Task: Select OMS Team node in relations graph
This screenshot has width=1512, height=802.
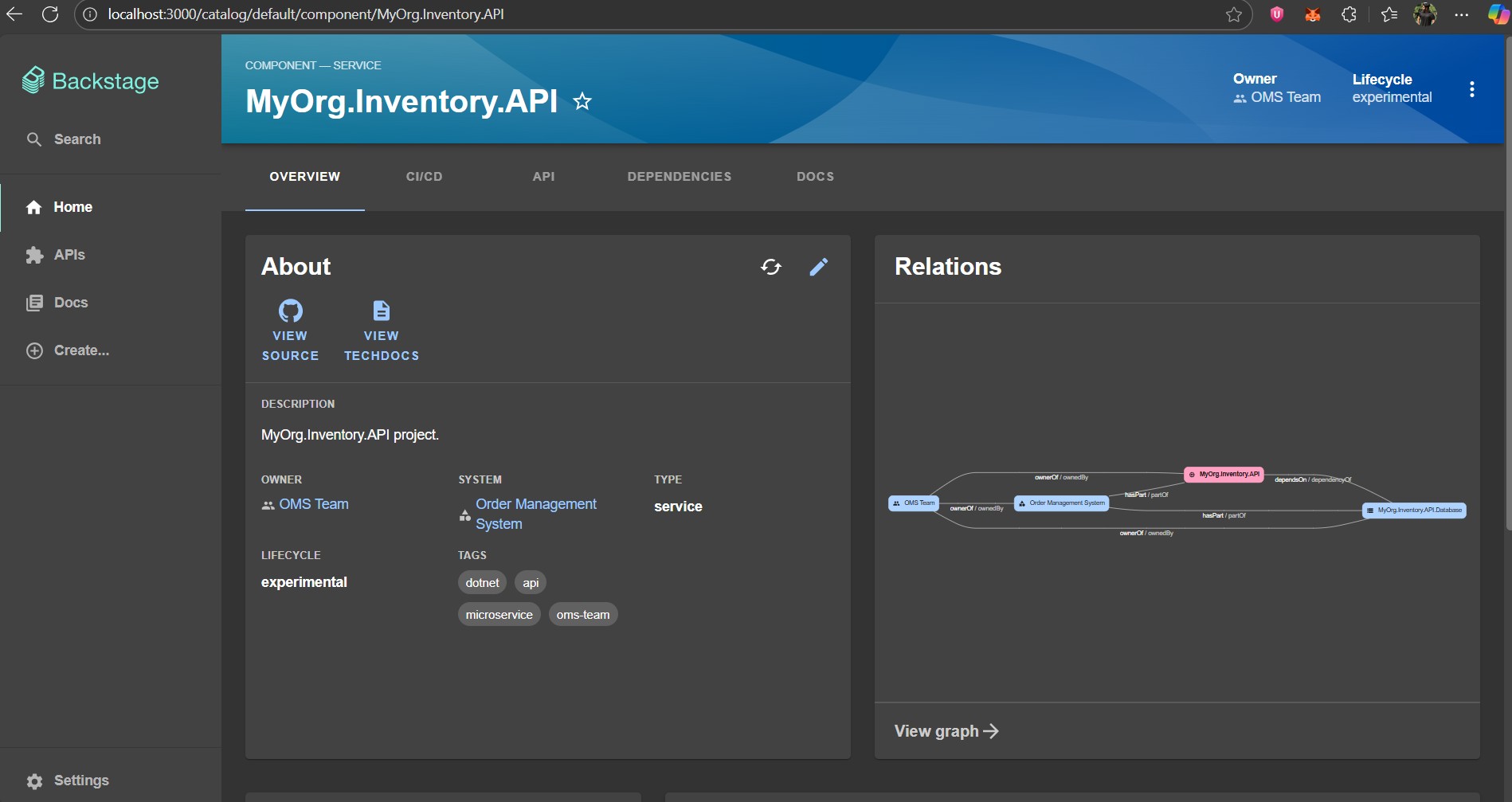Action: click(x=914, y=503)
